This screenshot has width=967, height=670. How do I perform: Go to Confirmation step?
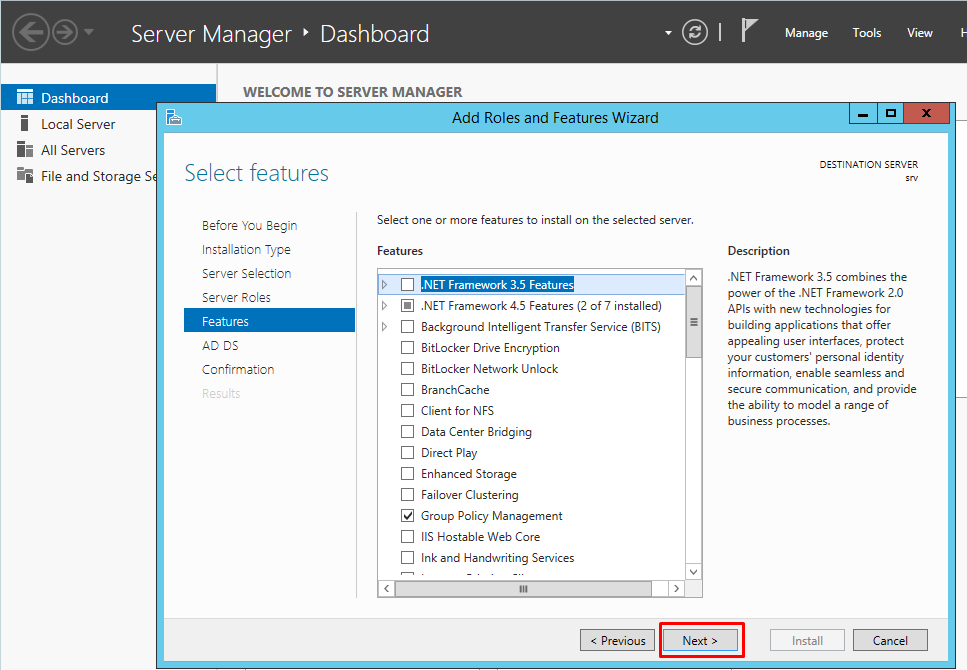tap(238, 370)
